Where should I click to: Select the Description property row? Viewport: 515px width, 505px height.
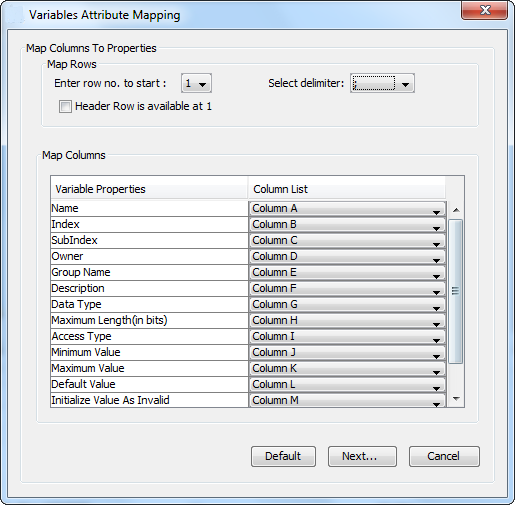(149, 289)
